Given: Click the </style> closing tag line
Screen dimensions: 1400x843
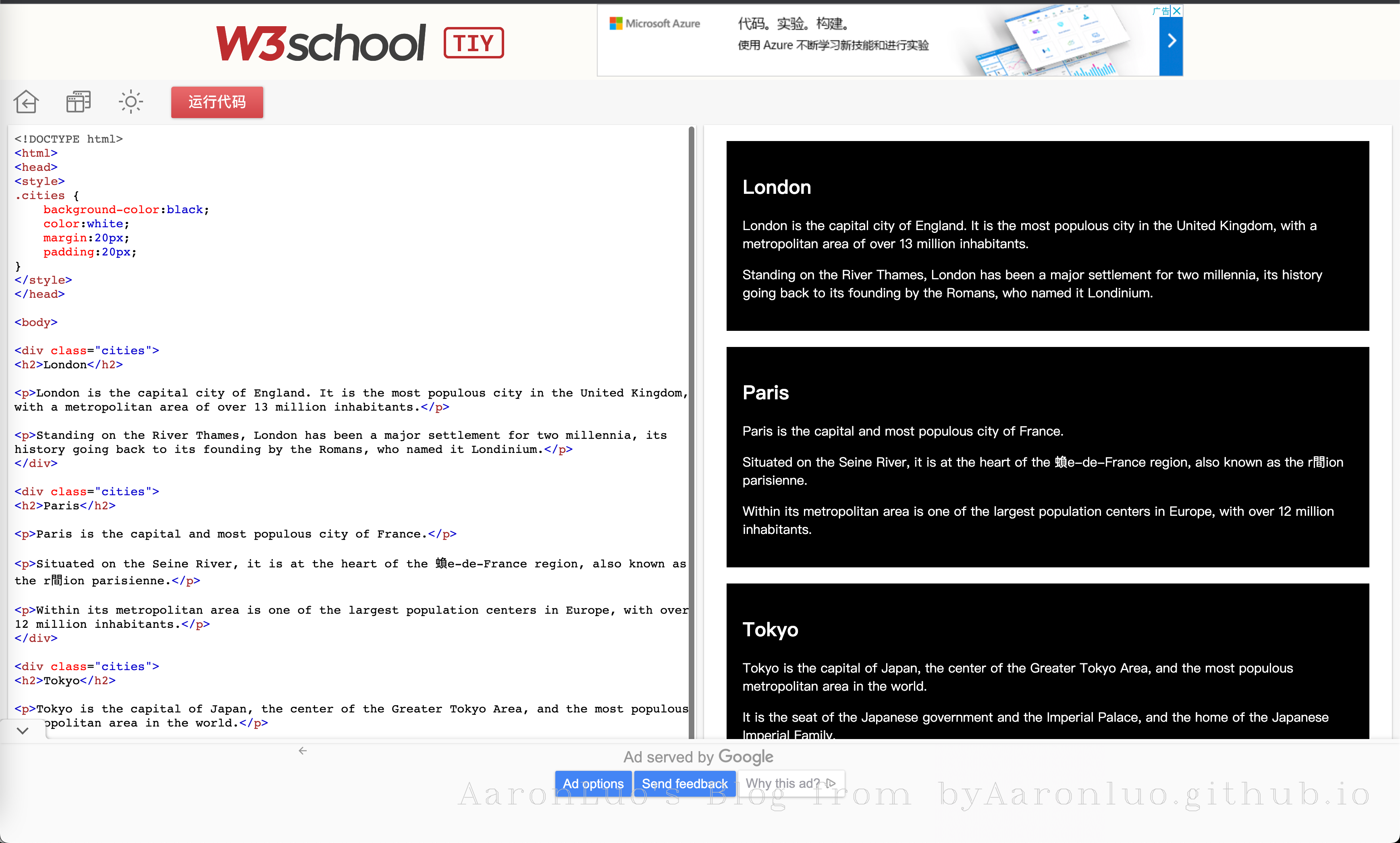Looking at the screenshot, I should [x=43, y=280].
